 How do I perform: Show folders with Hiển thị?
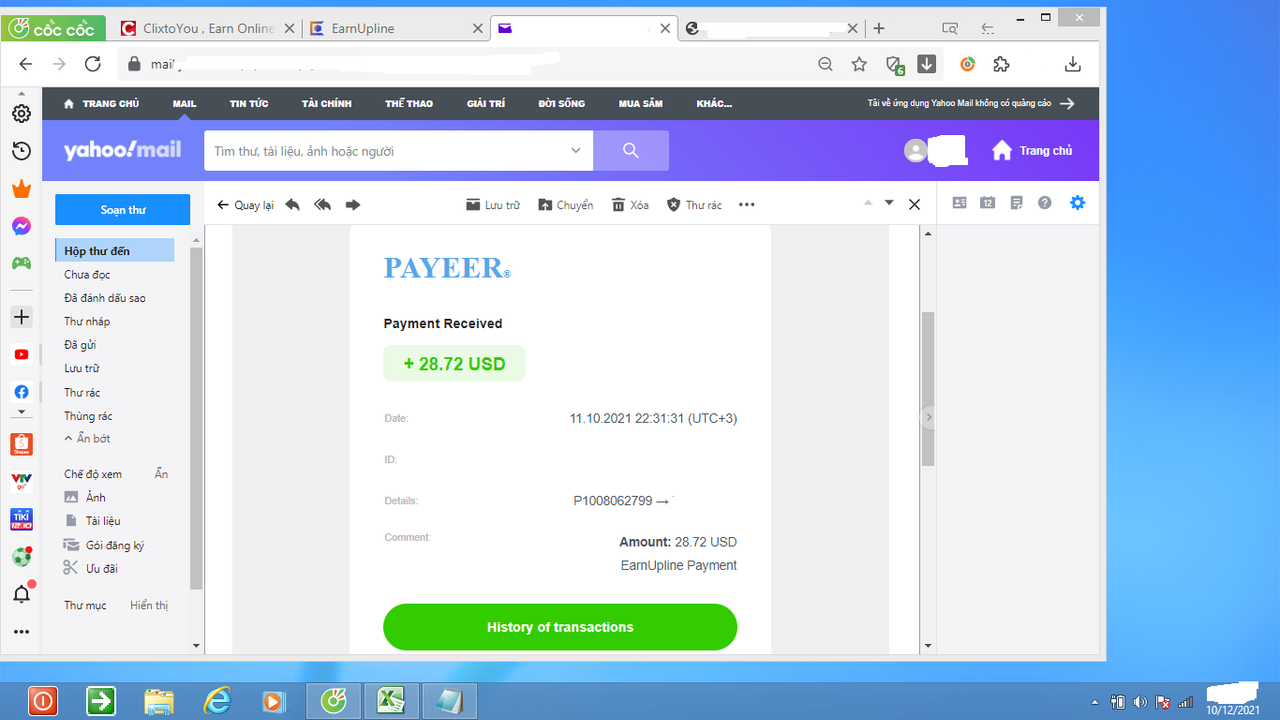pyautogui.click(x=149, y=606)
